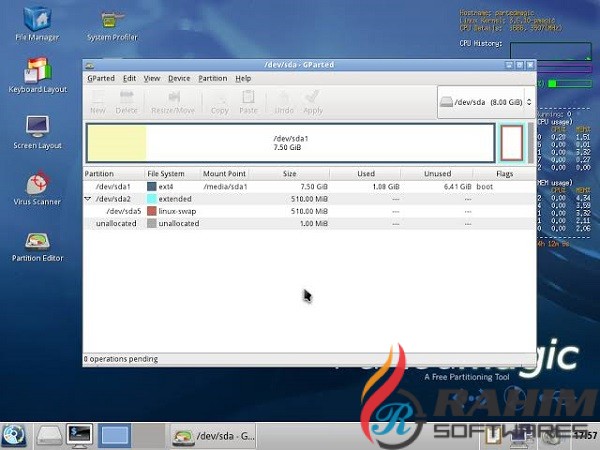
Task: Select the linux-swap block in disk map
Action: point(512,143)
